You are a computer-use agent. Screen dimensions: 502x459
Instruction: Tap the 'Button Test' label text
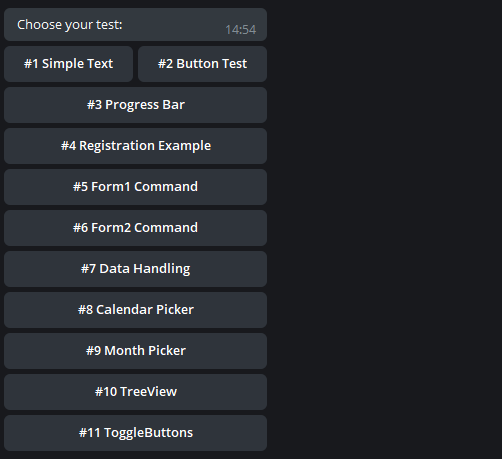212,64
